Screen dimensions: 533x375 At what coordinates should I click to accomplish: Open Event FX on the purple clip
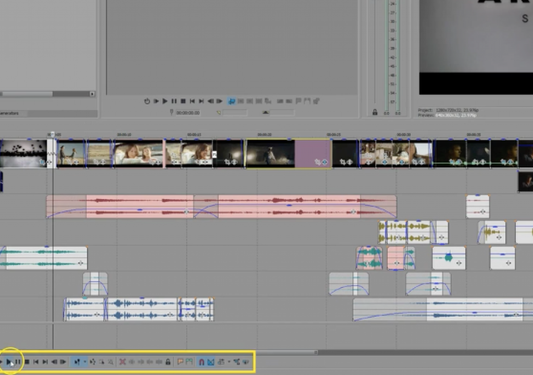pyautogui.click(x=325, y=162)
